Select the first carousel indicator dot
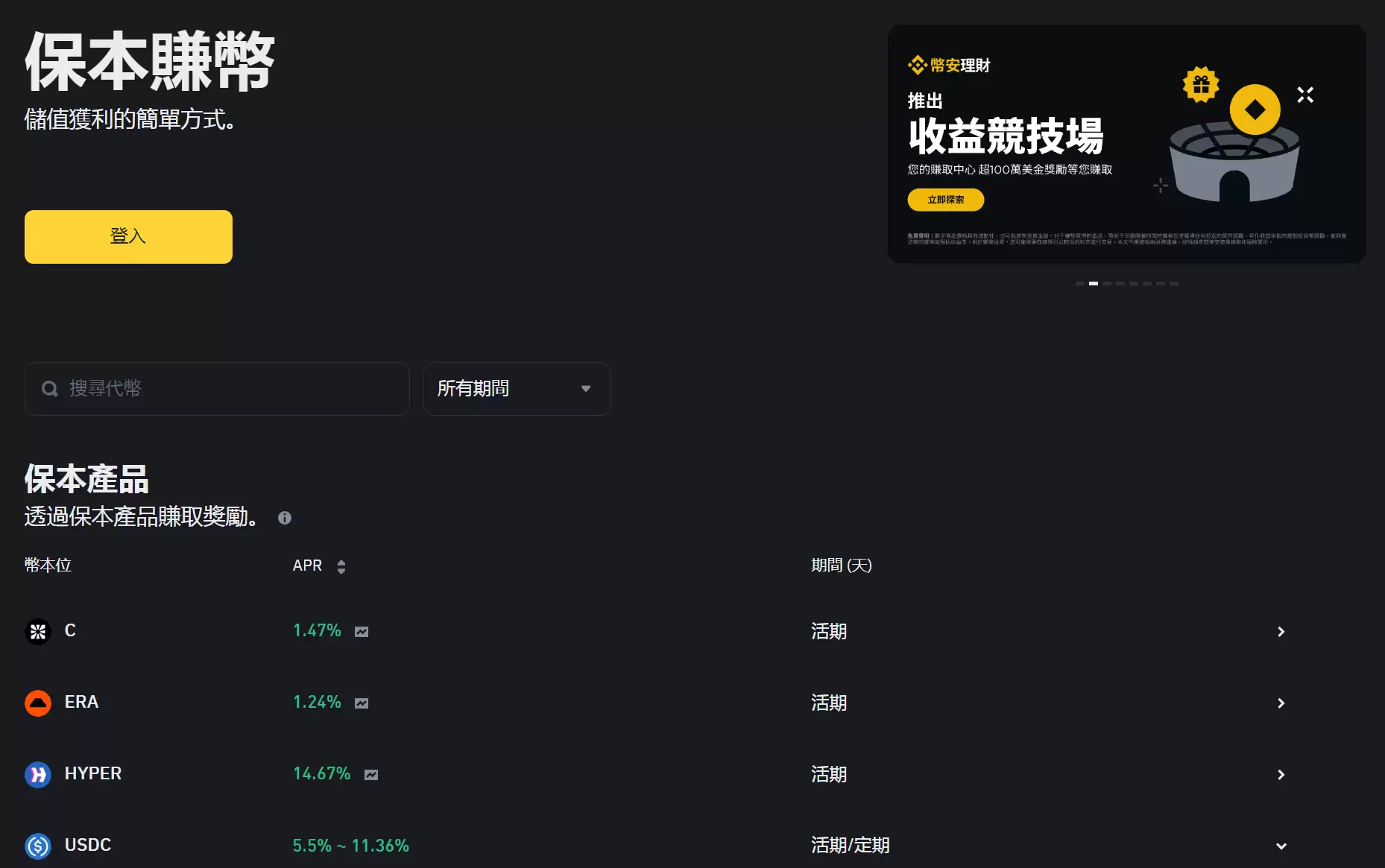Screen dimensions: 1385x868 pos(1079,283)
